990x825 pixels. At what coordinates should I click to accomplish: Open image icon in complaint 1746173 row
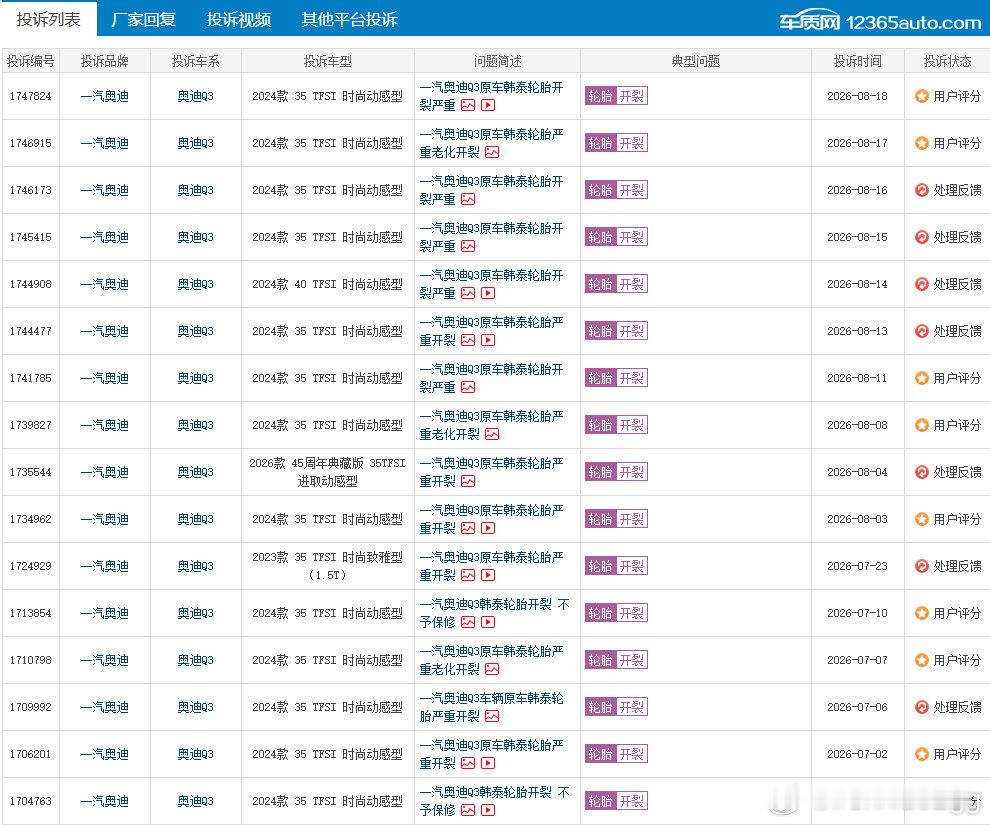coord(468,199)
